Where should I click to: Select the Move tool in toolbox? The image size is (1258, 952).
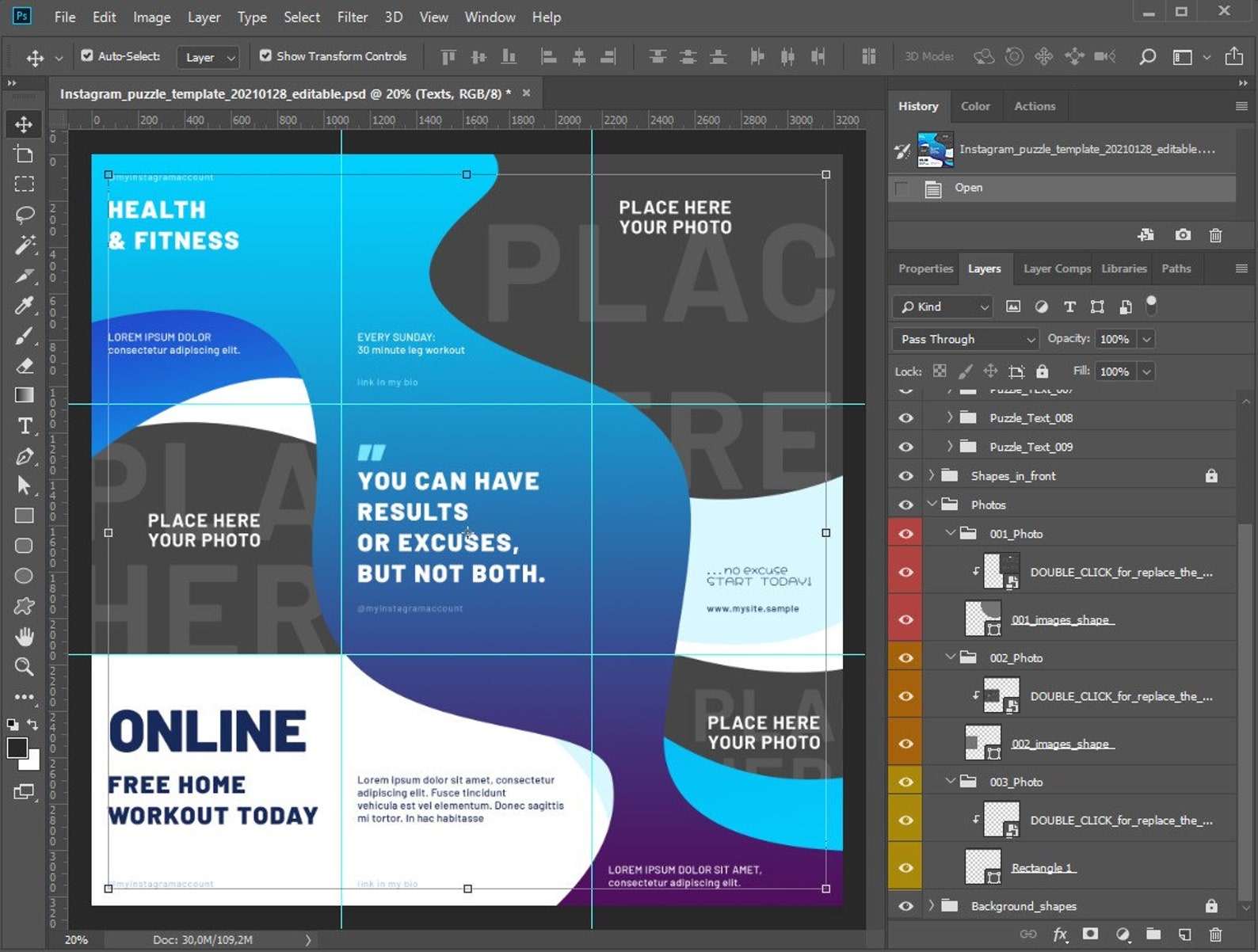tap(24, 124)
